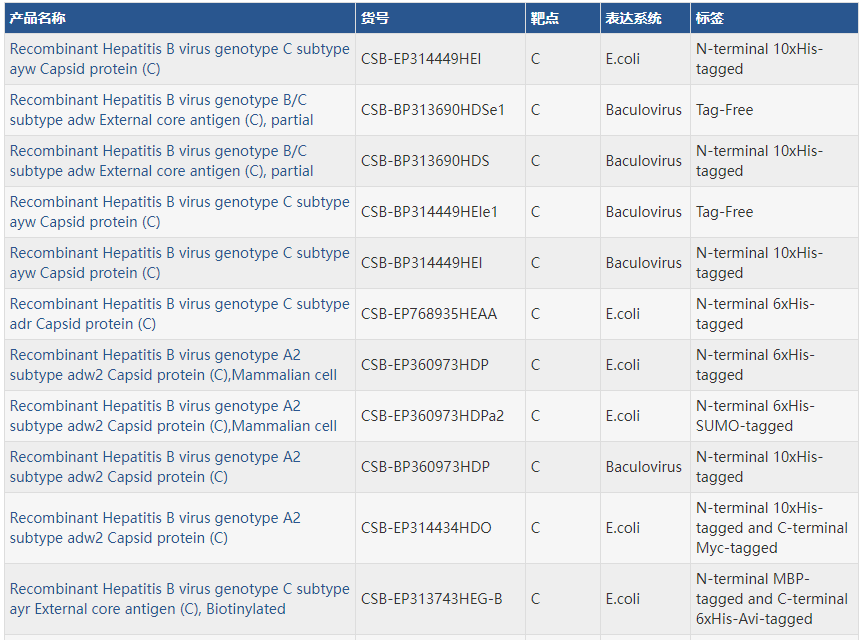Image resolution: width=863 pixels, height=640 pixels.
Task: Click the CSB-BP360973HDP product code cell
Action: pyautogui.click(x=425, y=467)
